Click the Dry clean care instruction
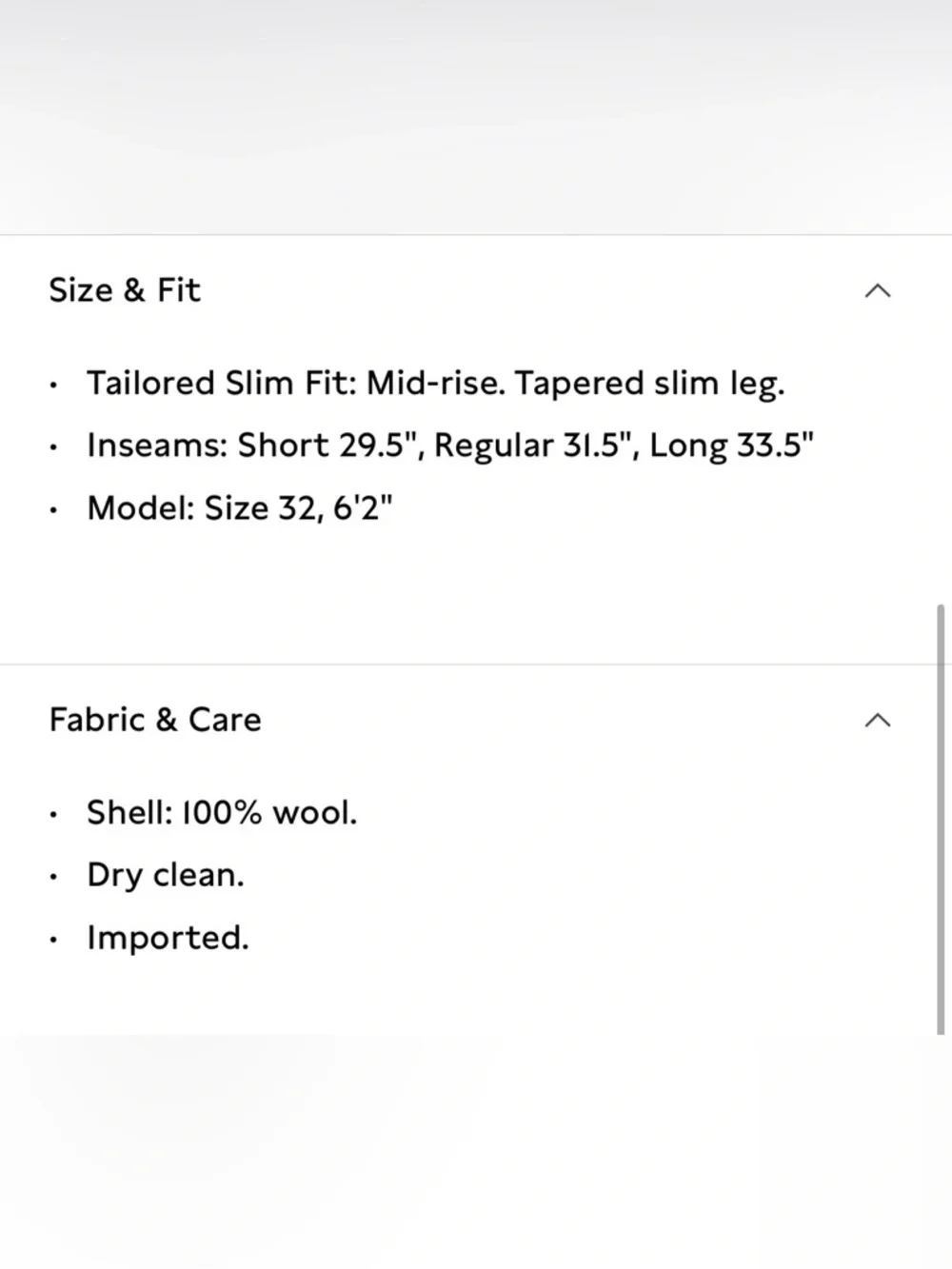The image size is (952, 1269). pyautogui.click(x=166, y=876)
